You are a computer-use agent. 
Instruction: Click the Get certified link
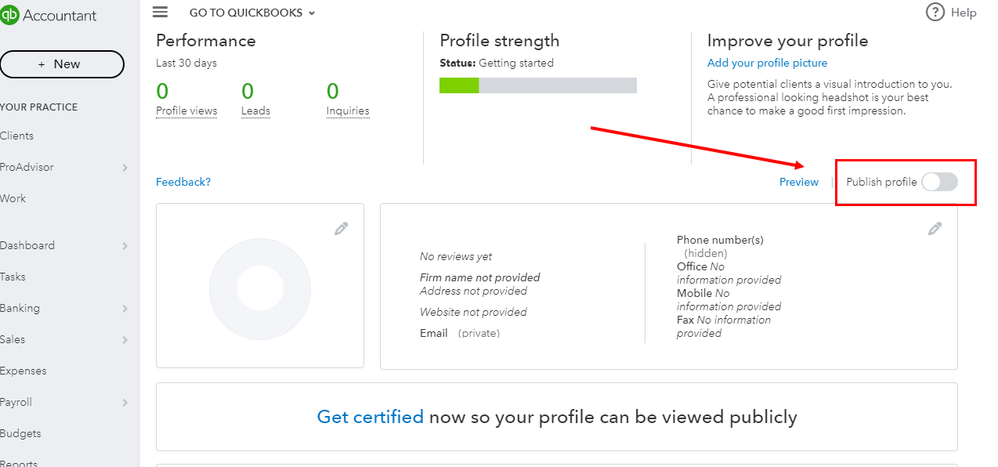[x=370, y=417]
